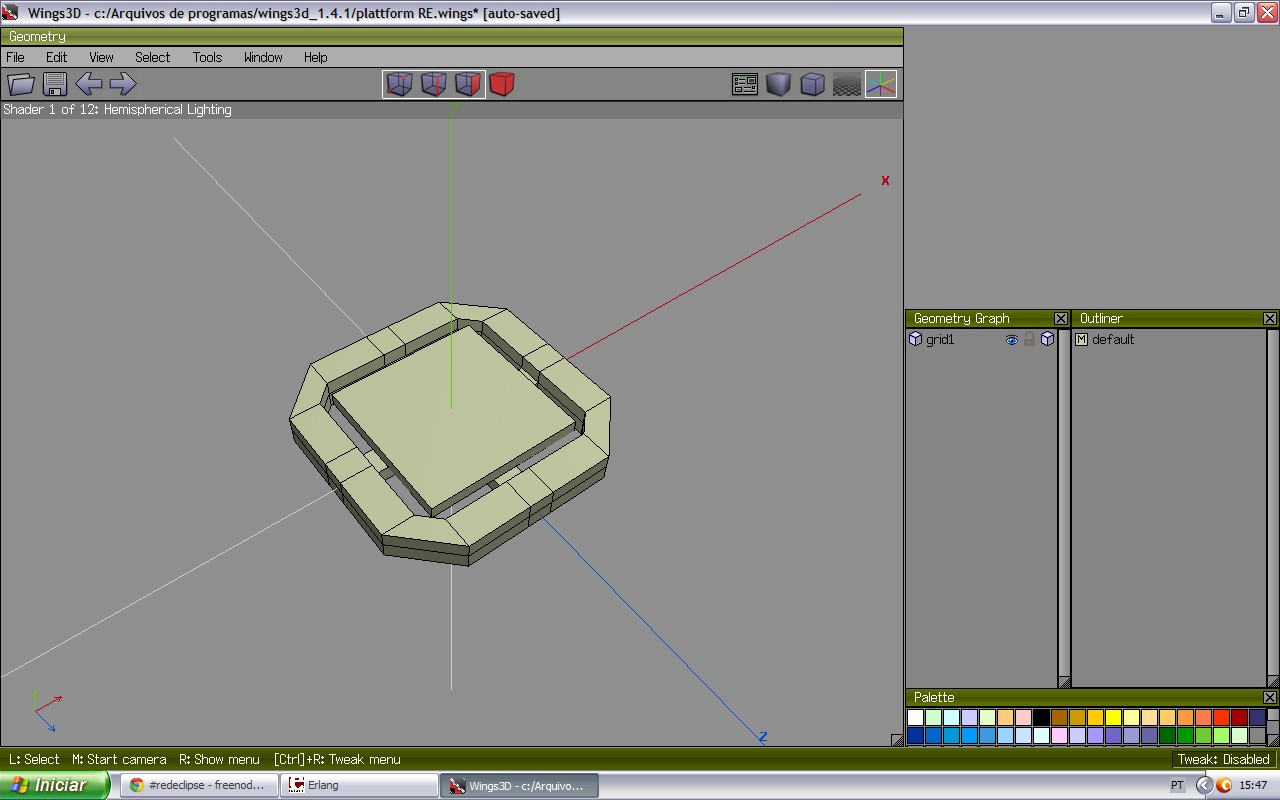The image size is (1280, 800).
Task: Switch to face selection mode cube
Action: [x=467, y=85]
